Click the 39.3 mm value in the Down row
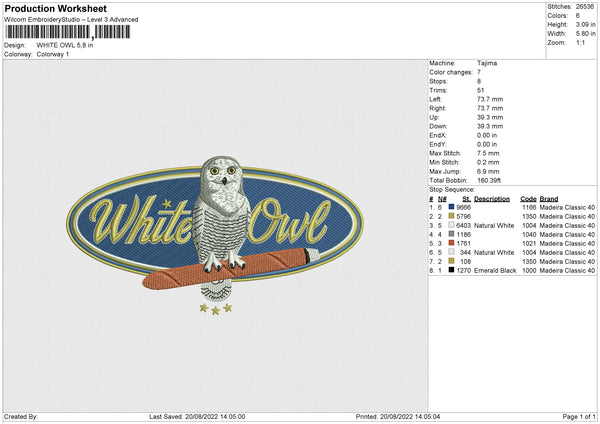Screen dimensions: 600x424 tap(490, 126)
